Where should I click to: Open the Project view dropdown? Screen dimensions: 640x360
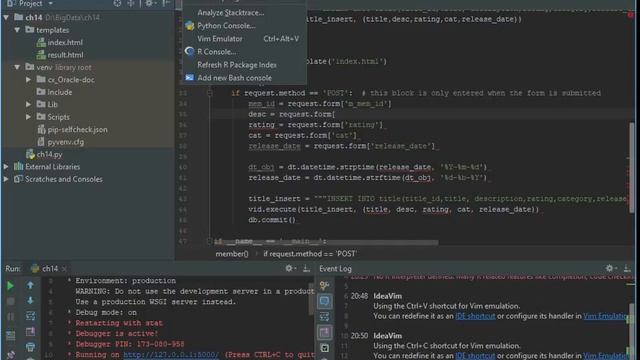tap(51, 3)
